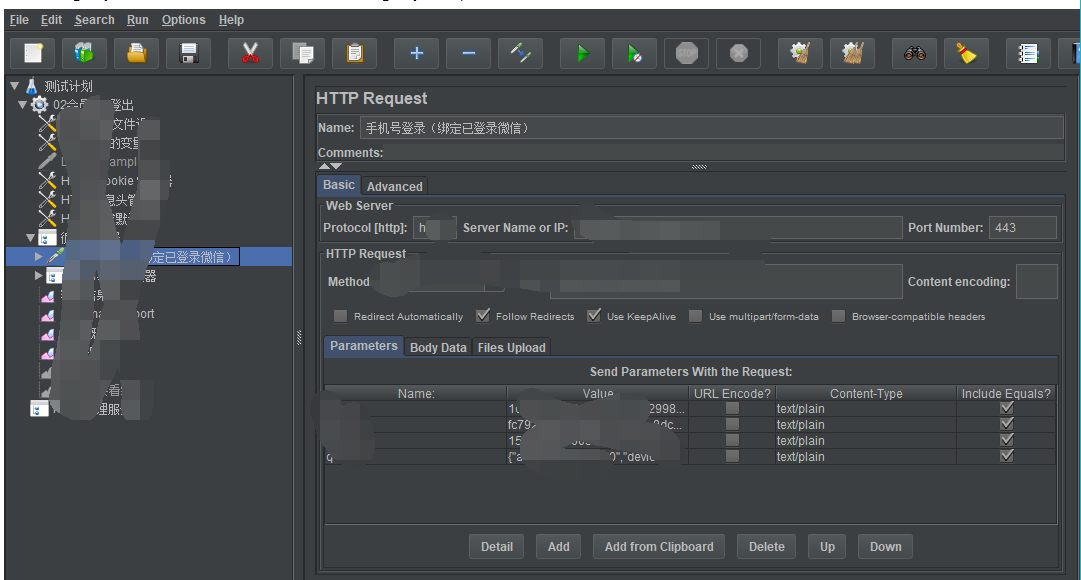The width and height of the screenshot is (1081, 580).
Task: Start the test with green play icon
Action: (583, 53)
